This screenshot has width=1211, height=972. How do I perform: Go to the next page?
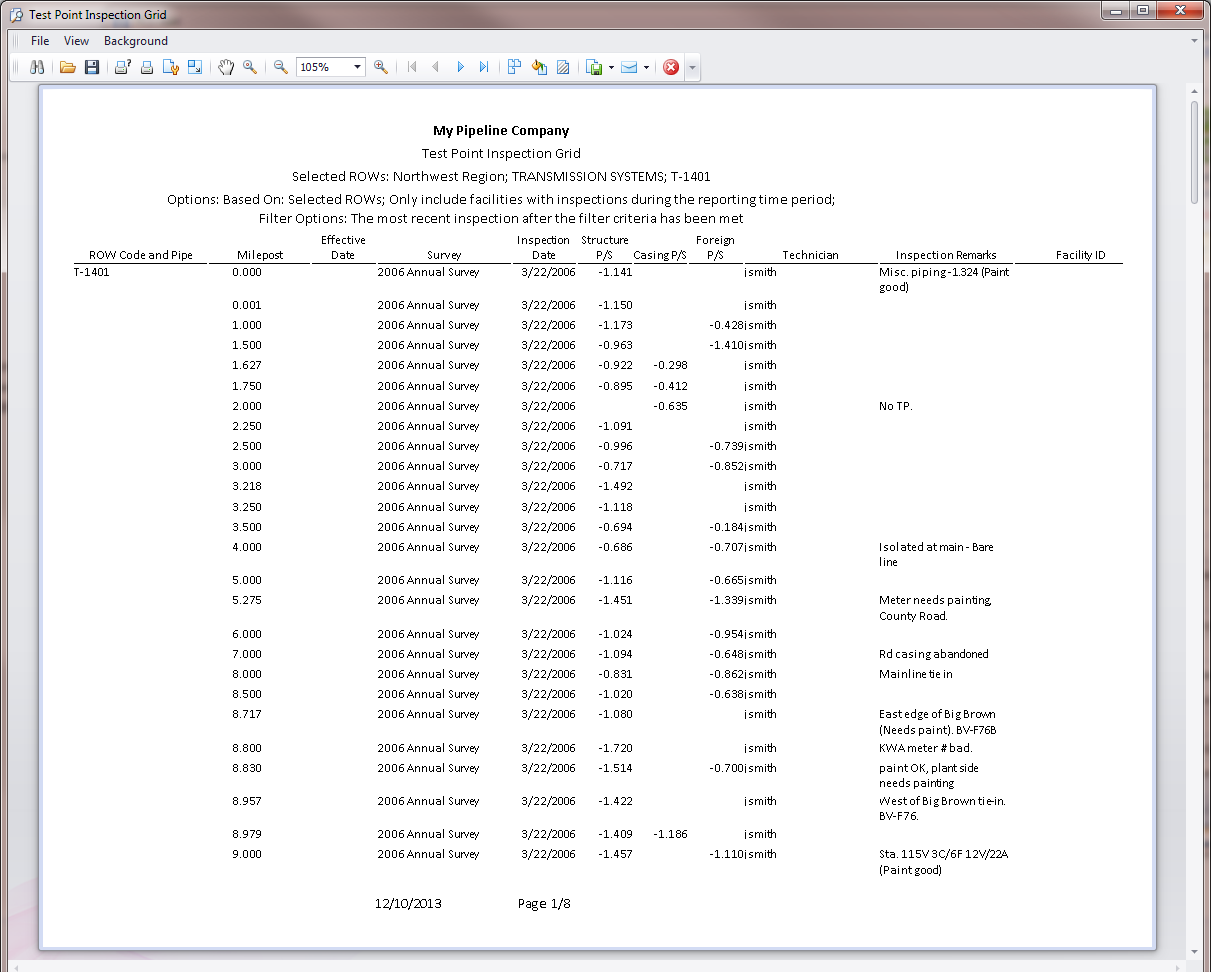pyautogui.click(x=460, y=67)
